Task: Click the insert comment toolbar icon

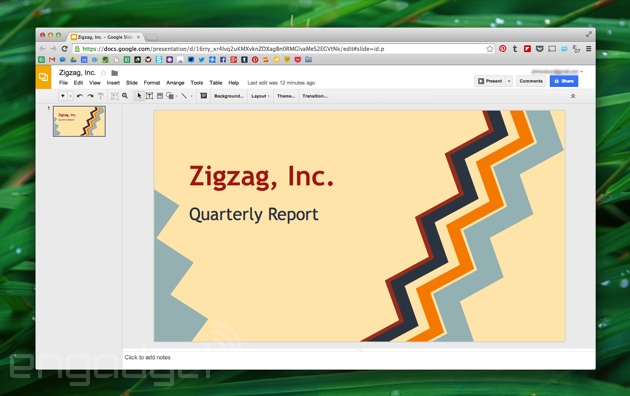Action: [x=204, y=96]
